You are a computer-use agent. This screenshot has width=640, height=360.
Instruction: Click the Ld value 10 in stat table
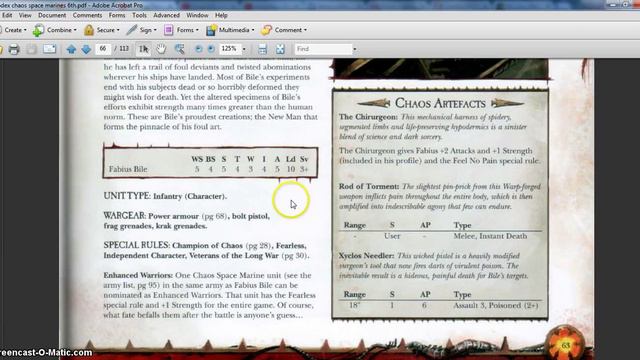[x=291, y=169]
